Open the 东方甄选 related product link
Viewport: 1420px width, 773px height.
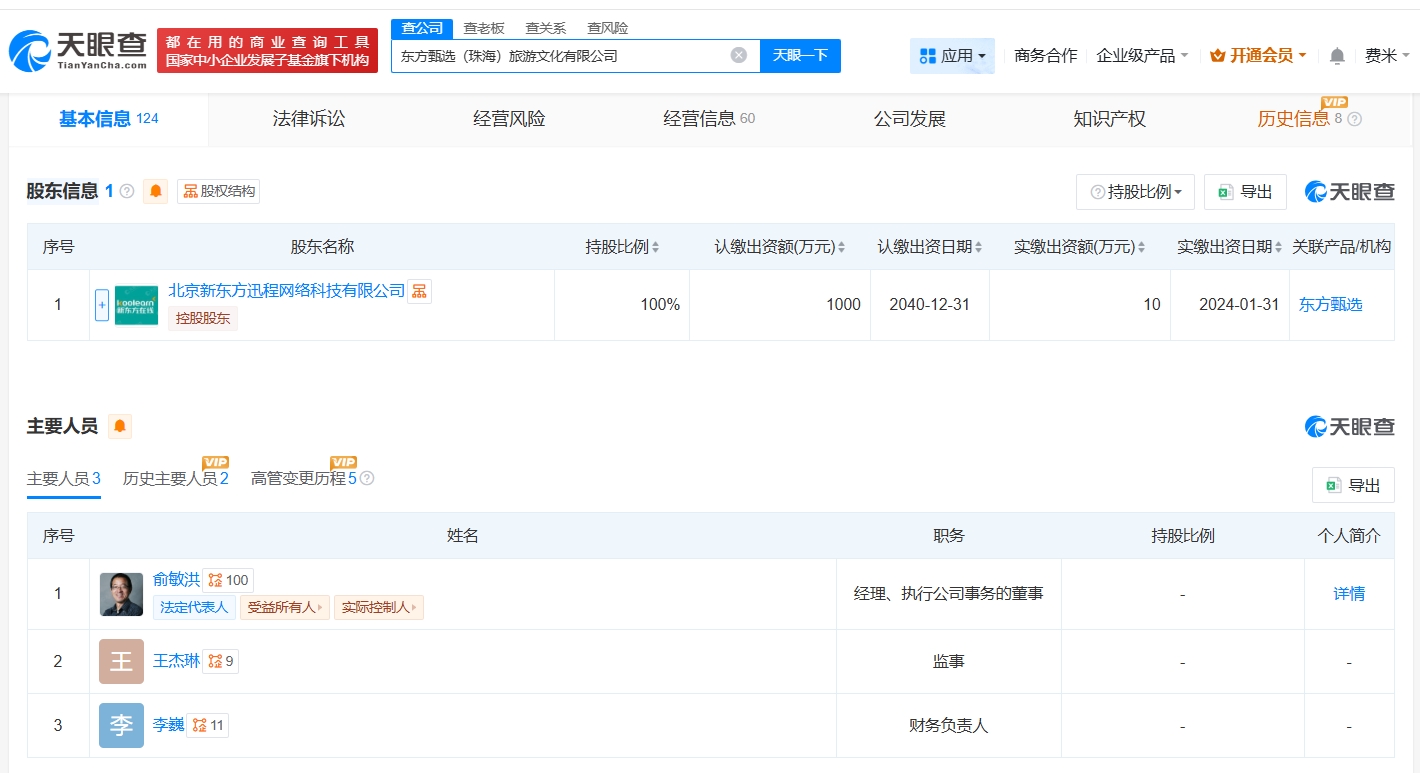pyautogui.click(x=1330, y=305)
